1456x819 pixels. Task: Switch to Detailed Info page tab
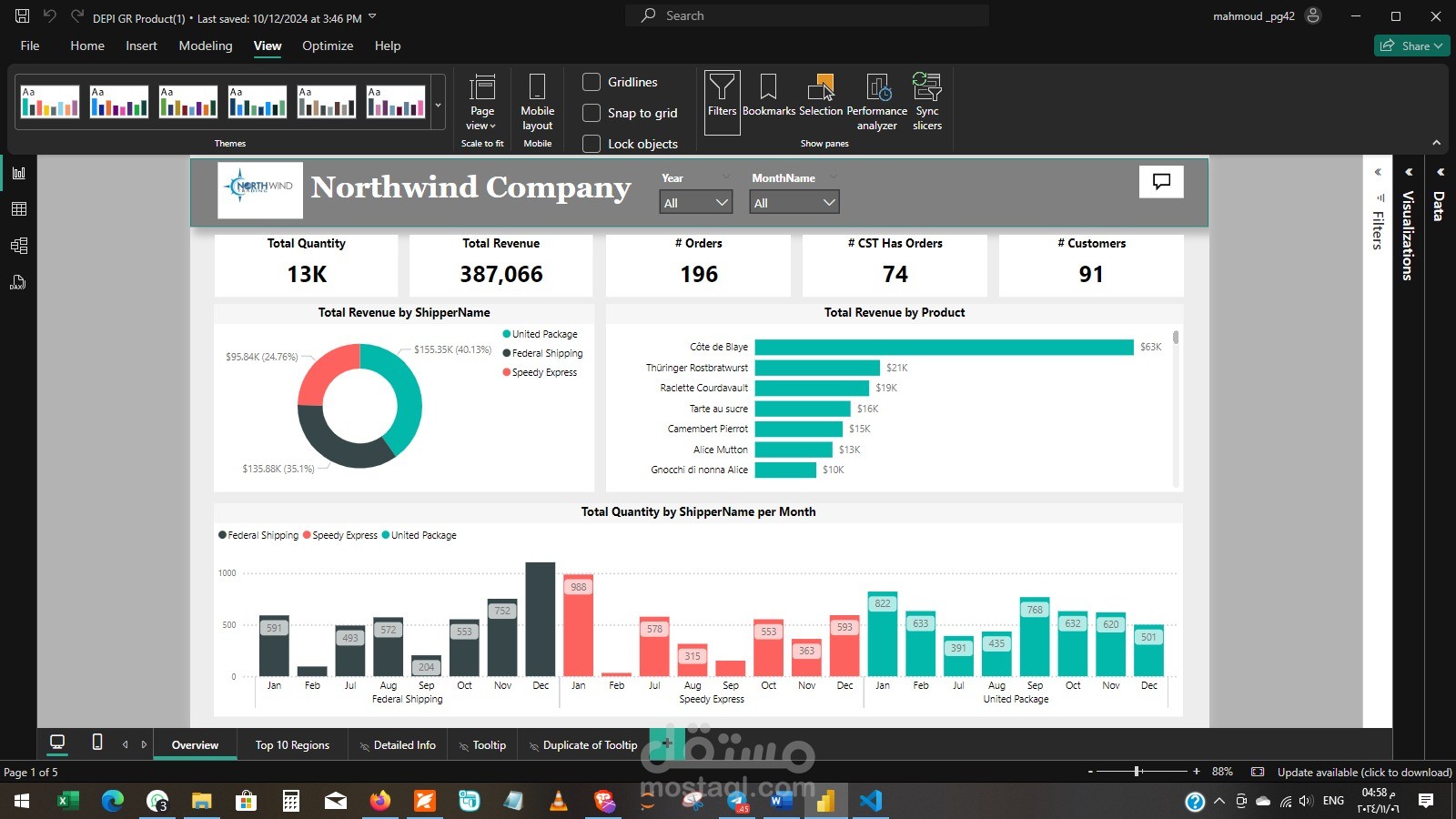click(398, 744)
